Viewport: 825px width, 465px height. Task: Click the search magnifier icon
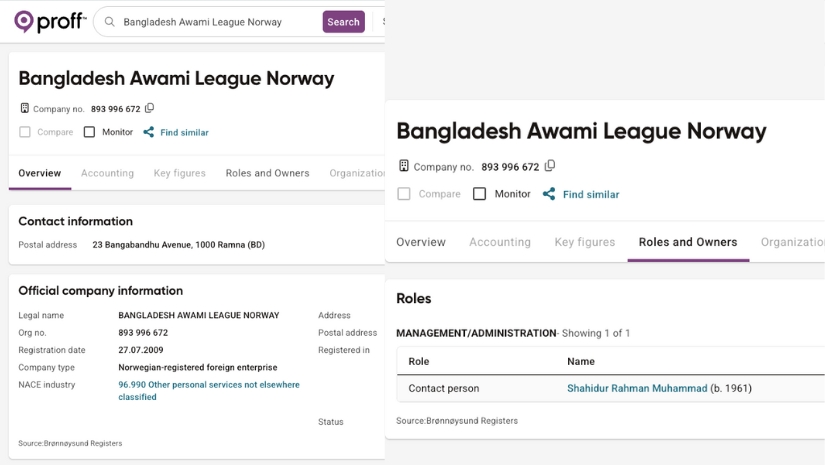click(x=109, y=22)
